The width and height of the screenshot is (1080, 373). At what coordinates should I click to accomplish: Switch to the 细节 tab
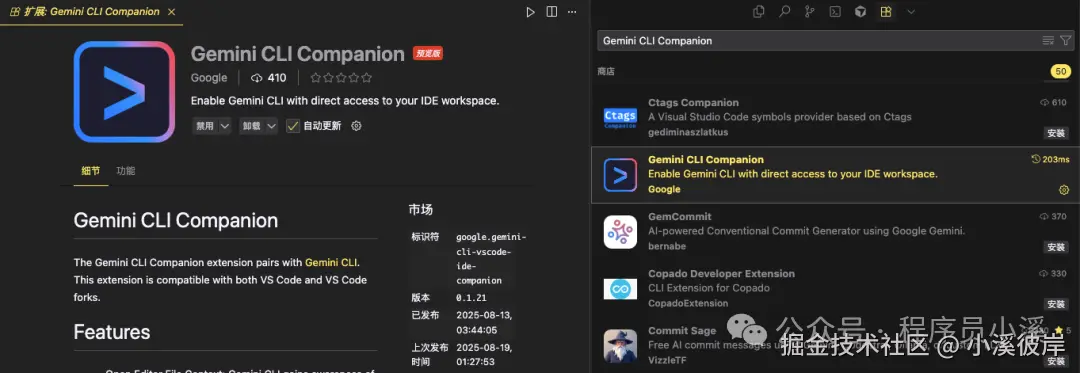(x=91, y=171)
